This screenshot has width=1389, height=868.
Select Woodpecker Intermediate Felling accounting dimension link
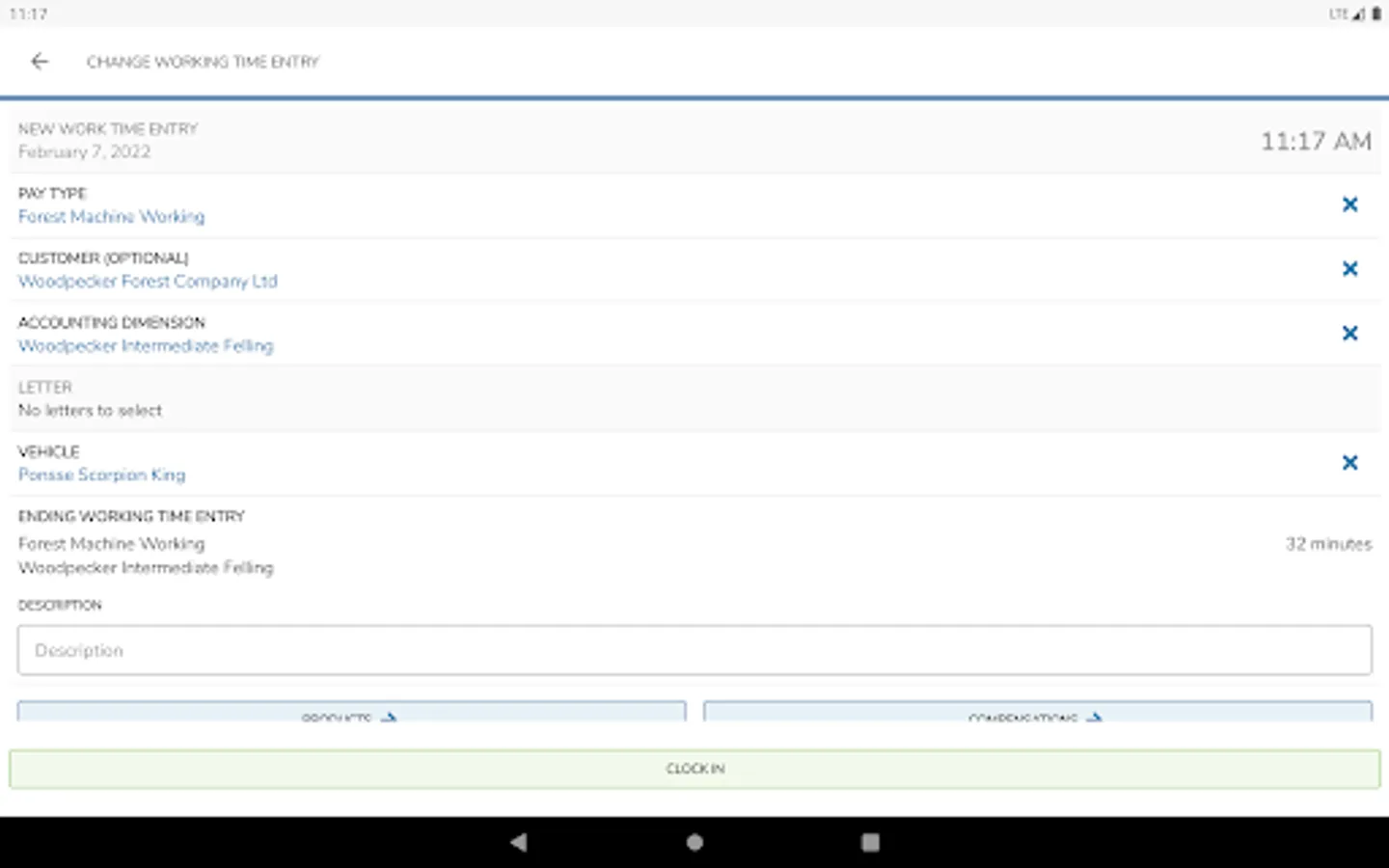point(146,346)
